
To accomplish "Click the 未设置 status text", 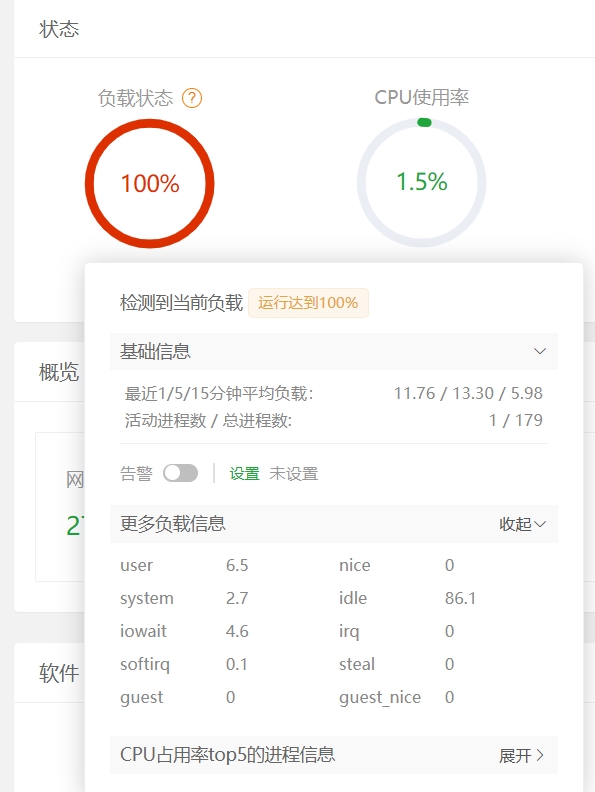I will (x=294, y=474).
